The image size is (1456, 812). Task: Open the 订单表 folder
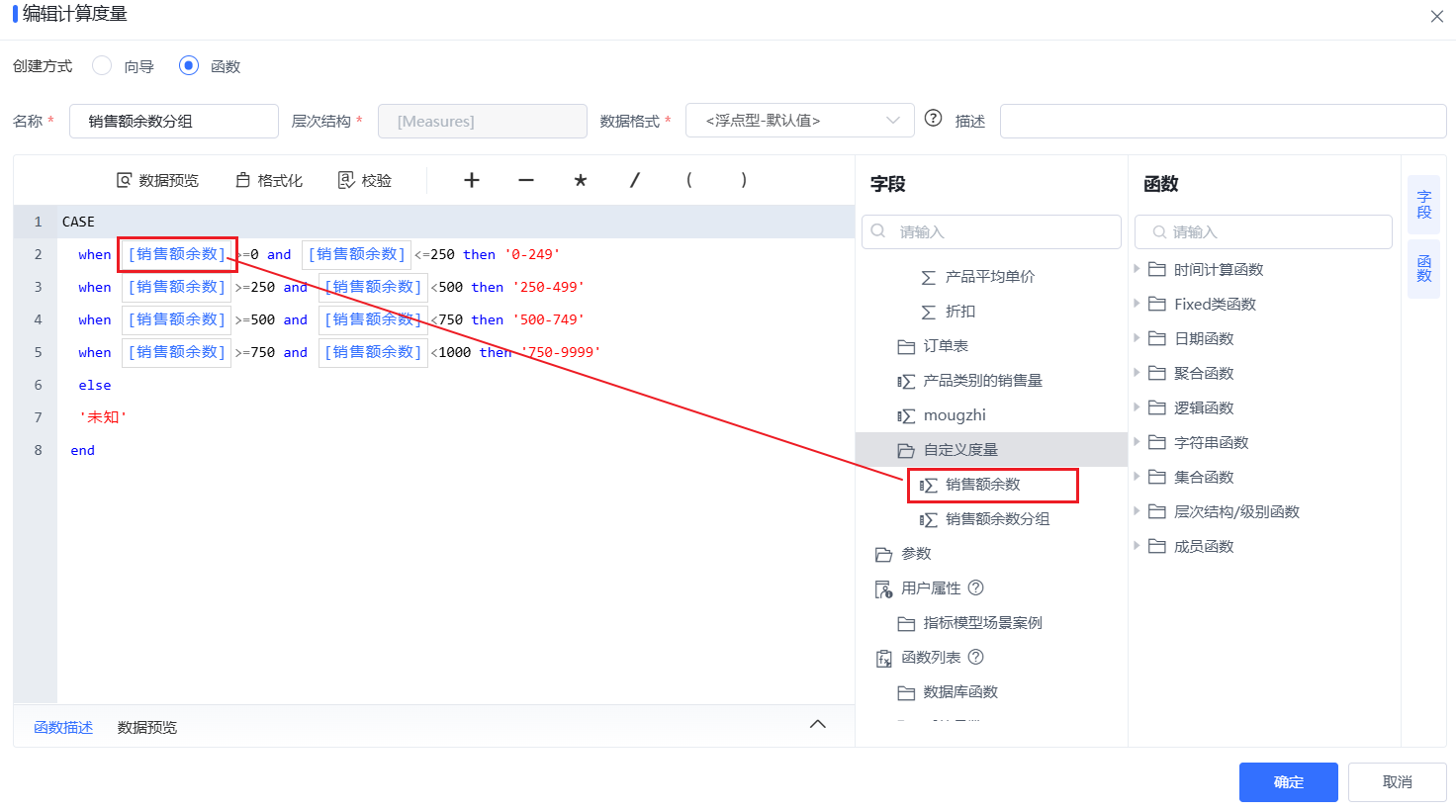(x=946, y=346)
